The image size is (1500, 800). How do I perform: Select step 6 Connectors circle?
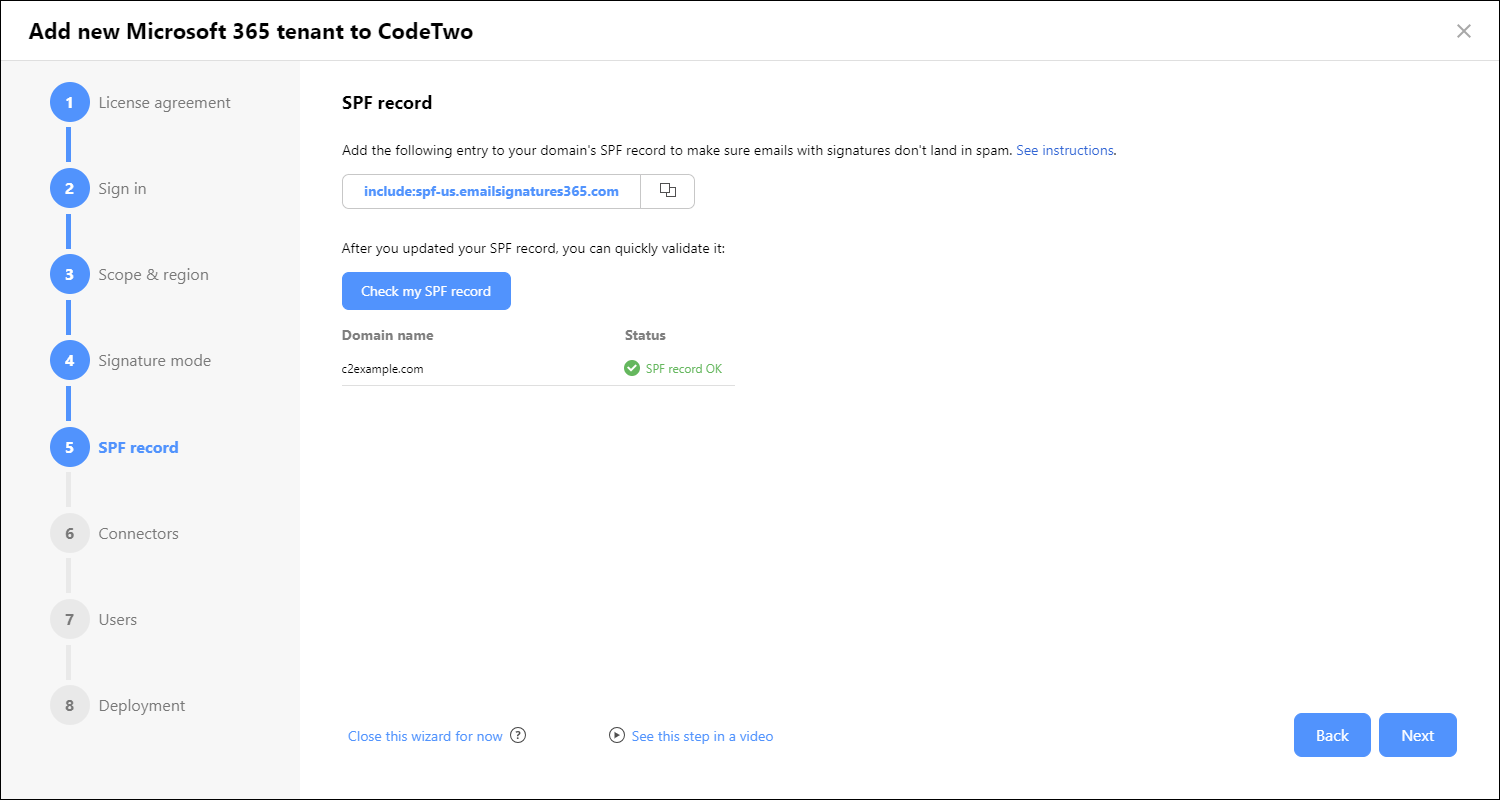coord(69,533)
